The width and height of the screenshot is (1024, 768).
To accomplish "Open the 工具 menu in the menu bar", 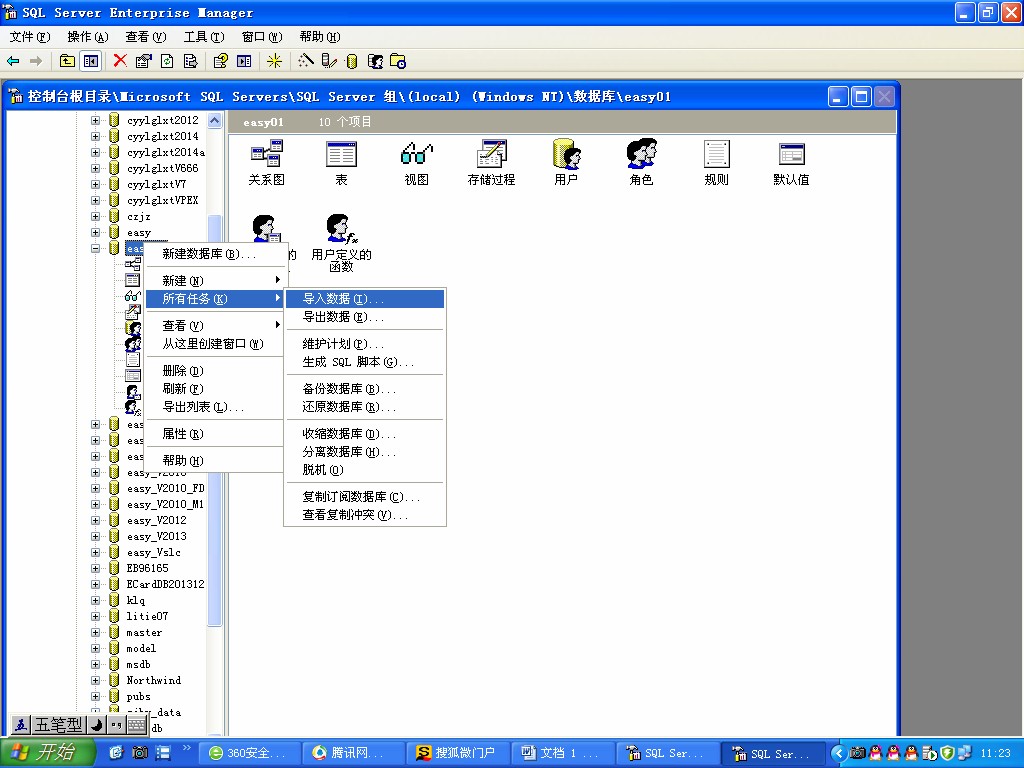I will (203, 37).
